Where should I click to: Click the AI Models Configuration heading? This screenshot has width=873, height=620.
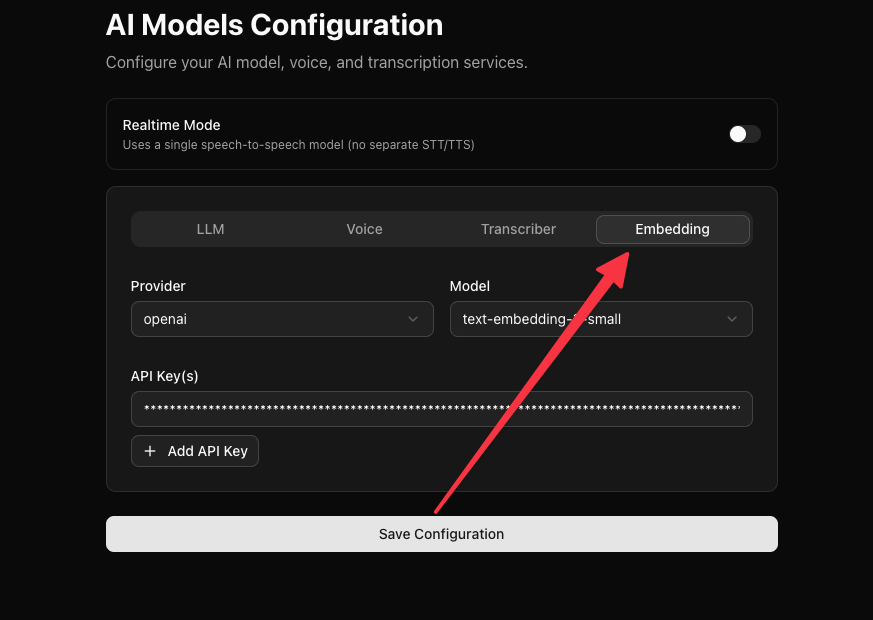(x=274, y=25)
